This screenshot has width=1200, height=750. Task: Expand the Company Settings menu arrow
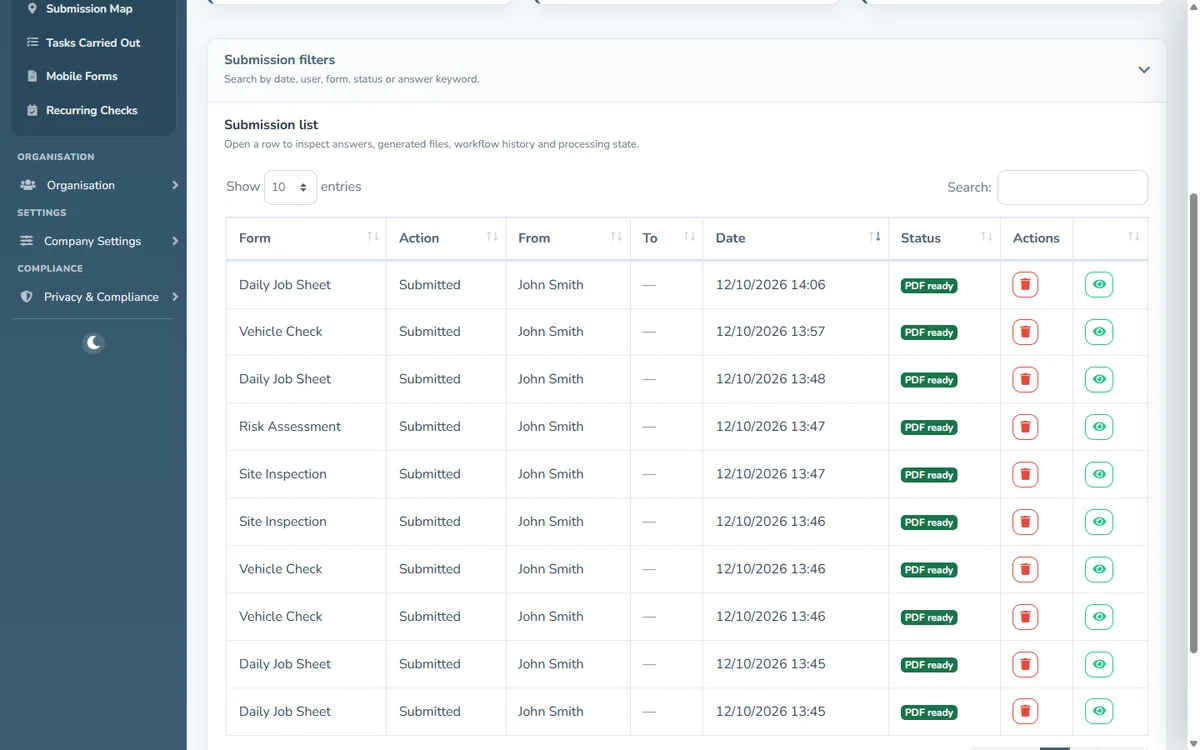pyautogui.click(x=175, y=241)
